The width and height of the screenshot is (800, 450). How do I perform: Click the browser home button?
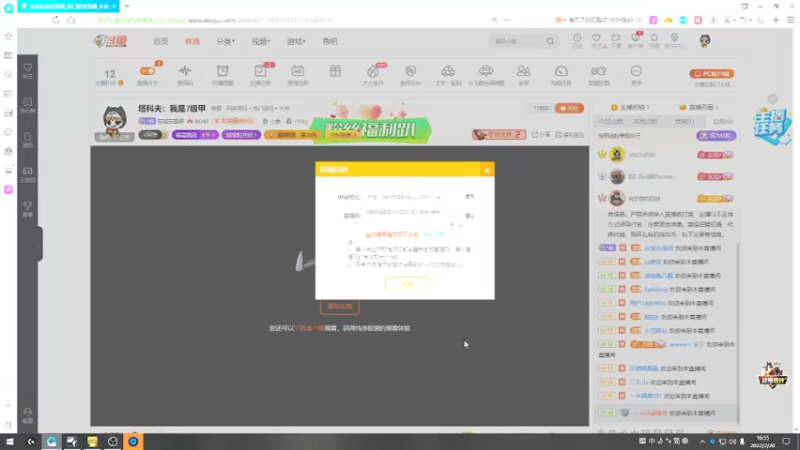71,20
